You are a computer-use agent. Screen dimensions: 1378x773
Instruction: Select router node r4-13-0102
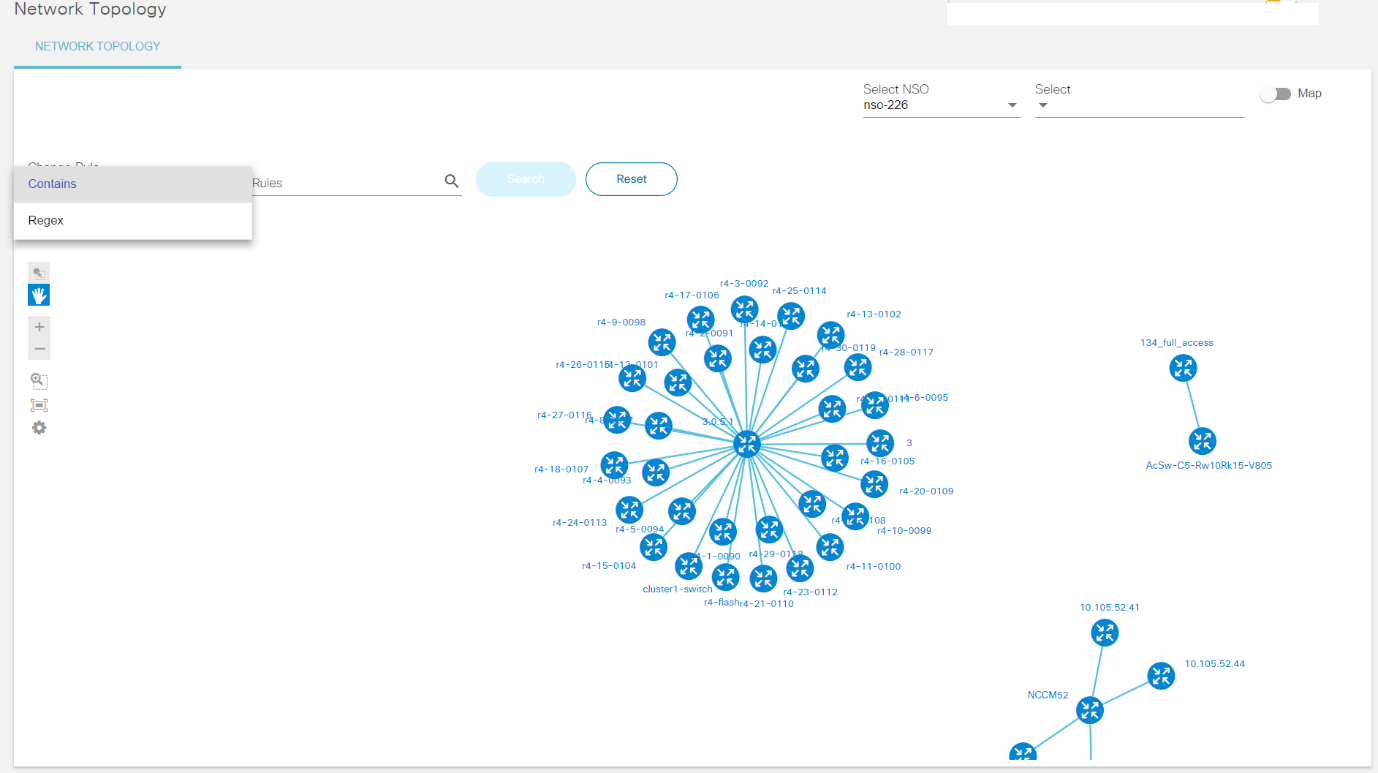pos(830,335)
